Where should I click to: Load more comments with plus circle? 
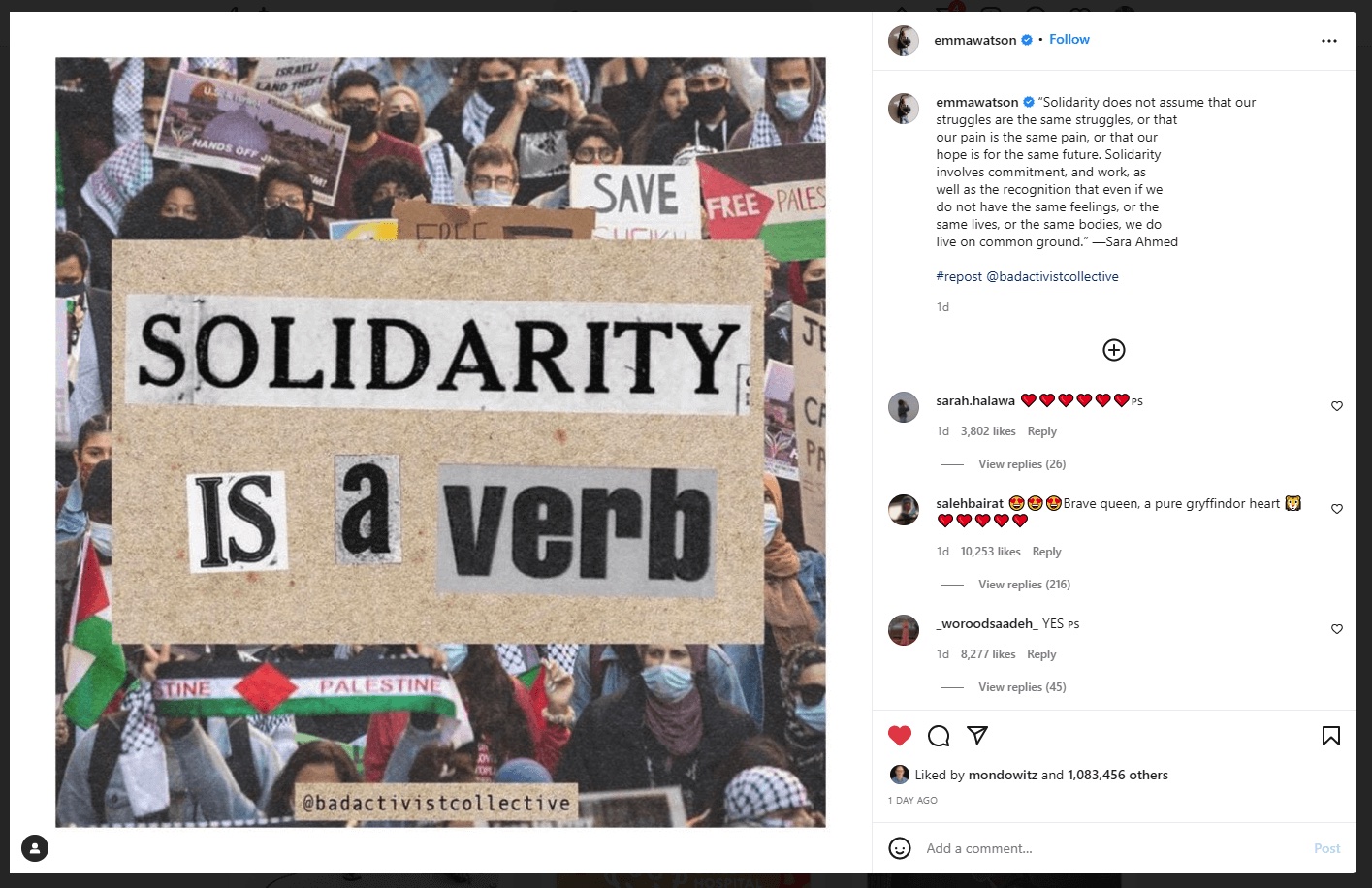click(x=1114, y=350)
